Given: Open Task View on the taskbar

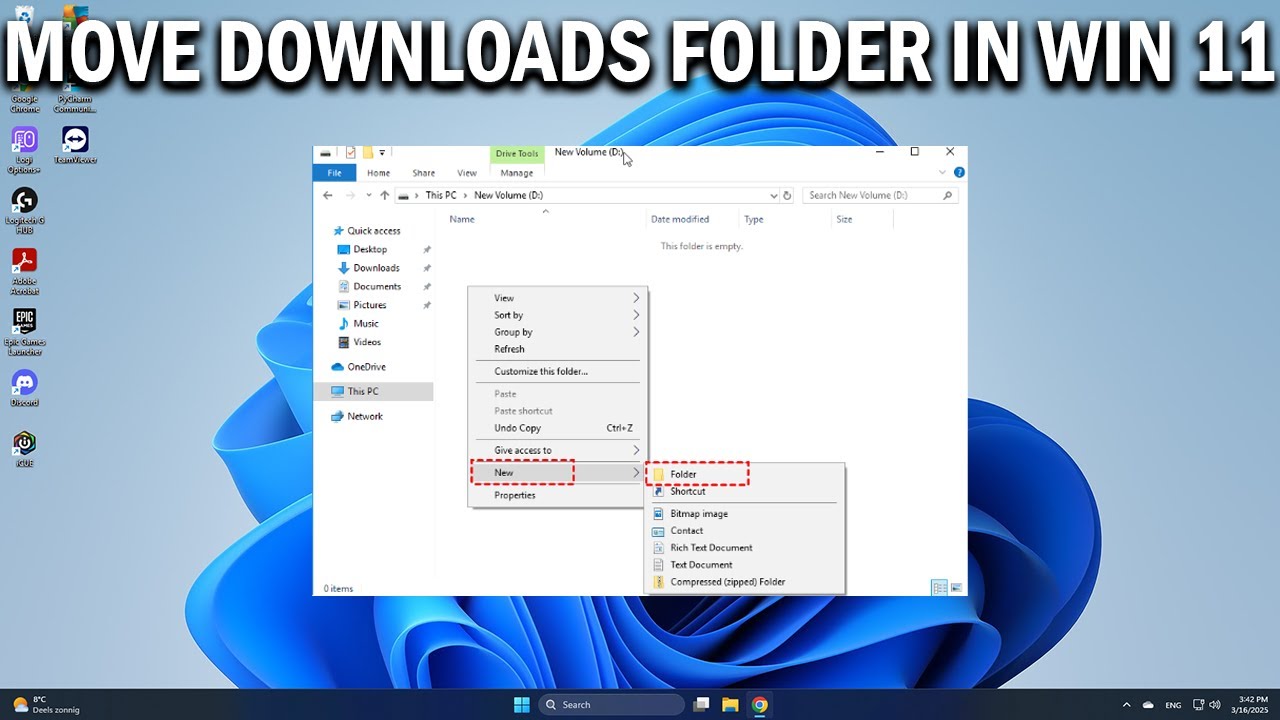Looking at the screenshot, I should (x=701, y=705).
